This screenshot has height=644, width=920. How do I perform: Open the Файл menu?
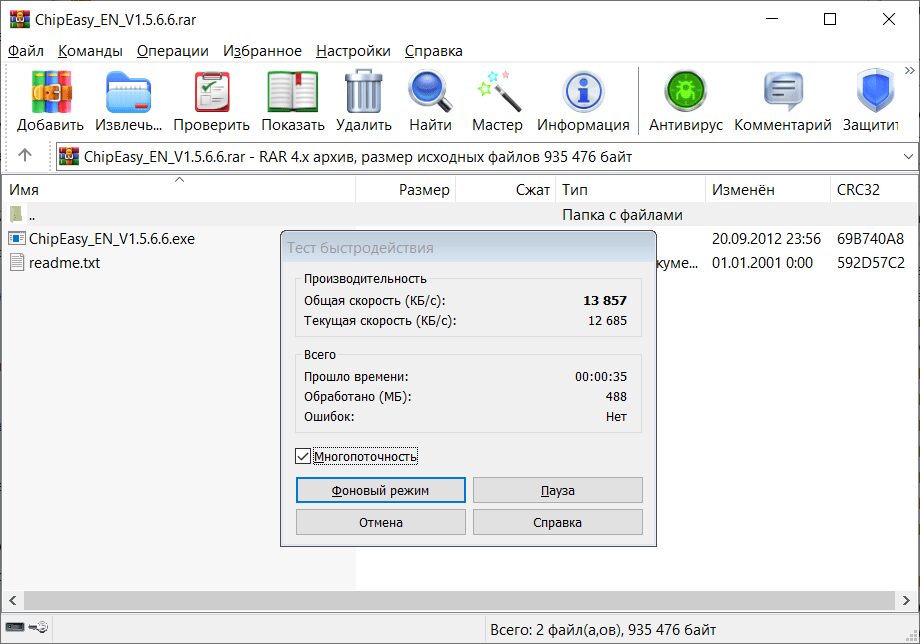[26, 51]
